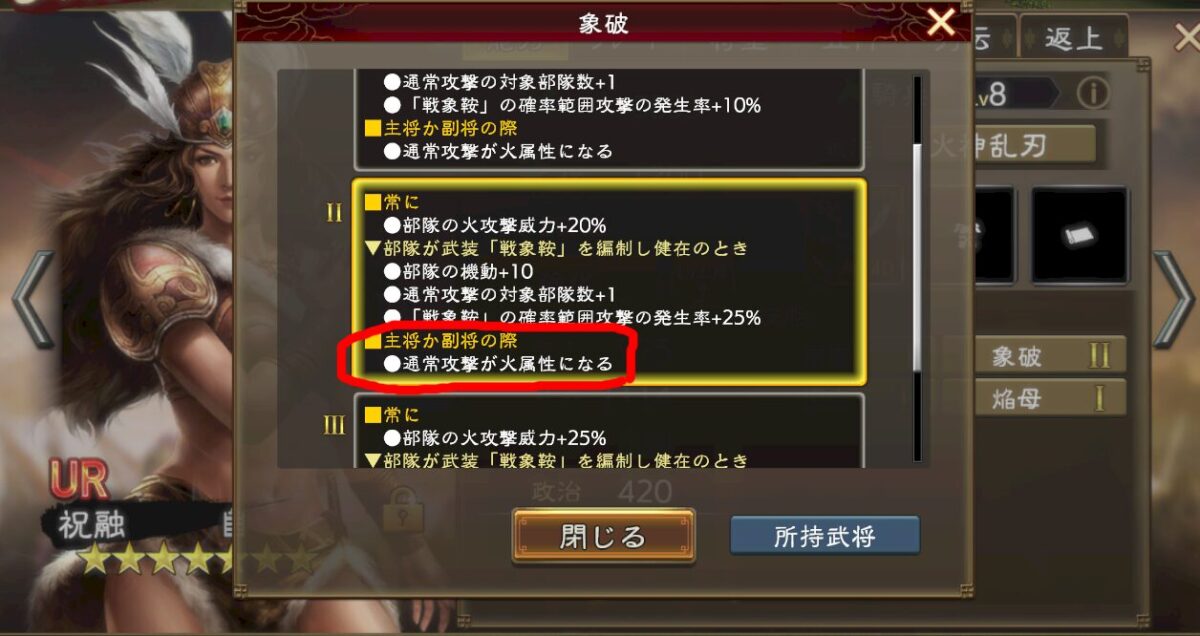Close the general screen with the outer X
This screenshot has width=1200, height=636.
[x=1186, y=39]
